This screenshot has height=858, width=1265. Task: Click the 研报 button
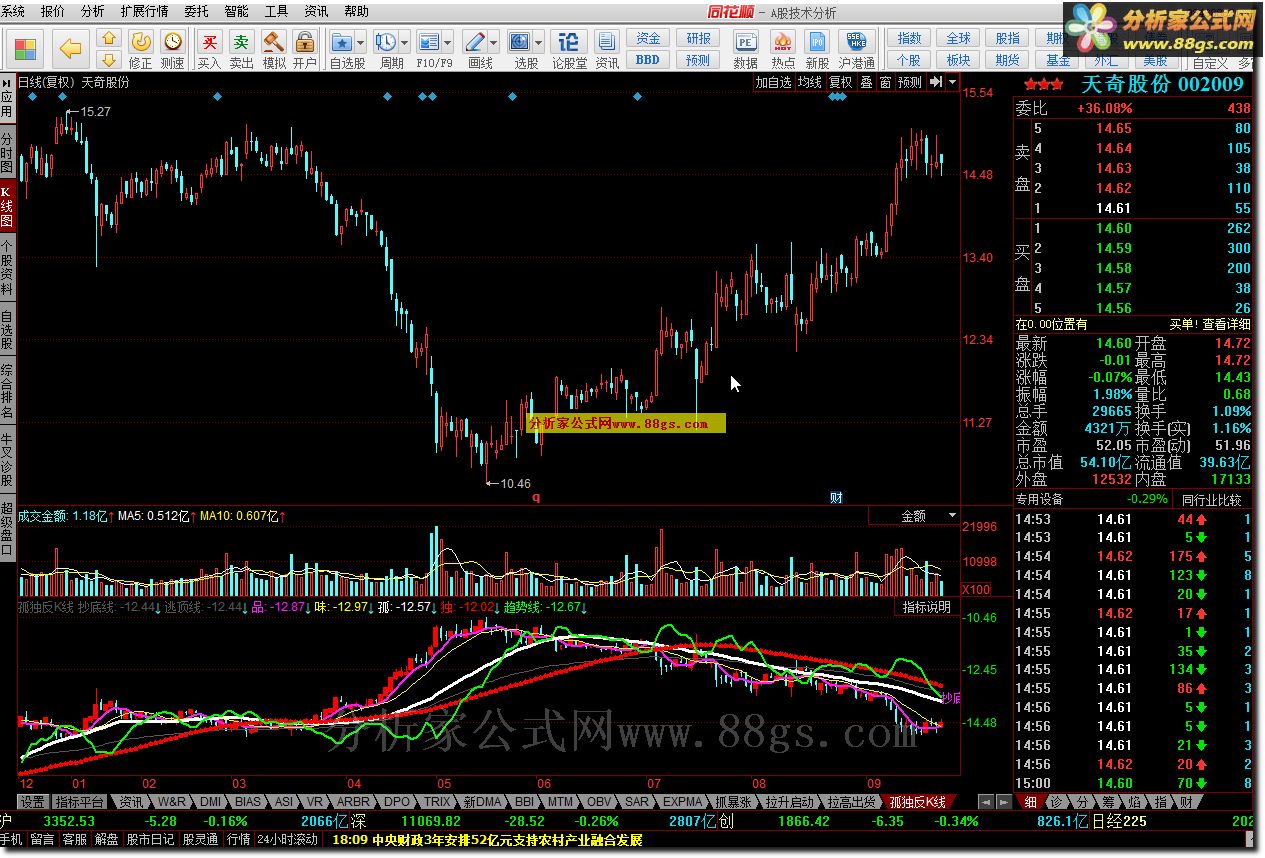(699, 38)
